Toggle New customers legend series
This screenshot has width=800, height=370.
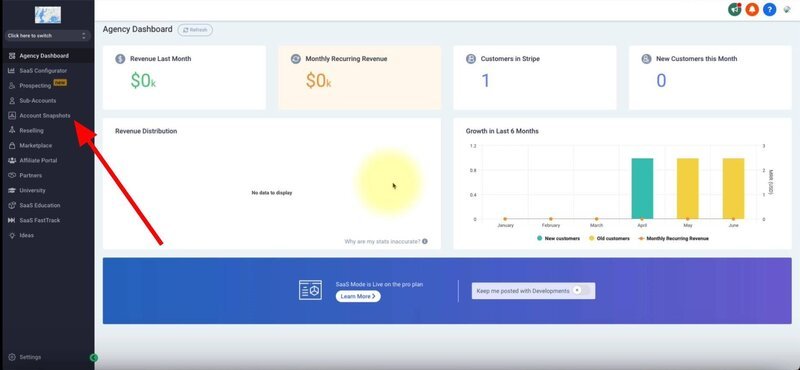[x=558, y=238]
